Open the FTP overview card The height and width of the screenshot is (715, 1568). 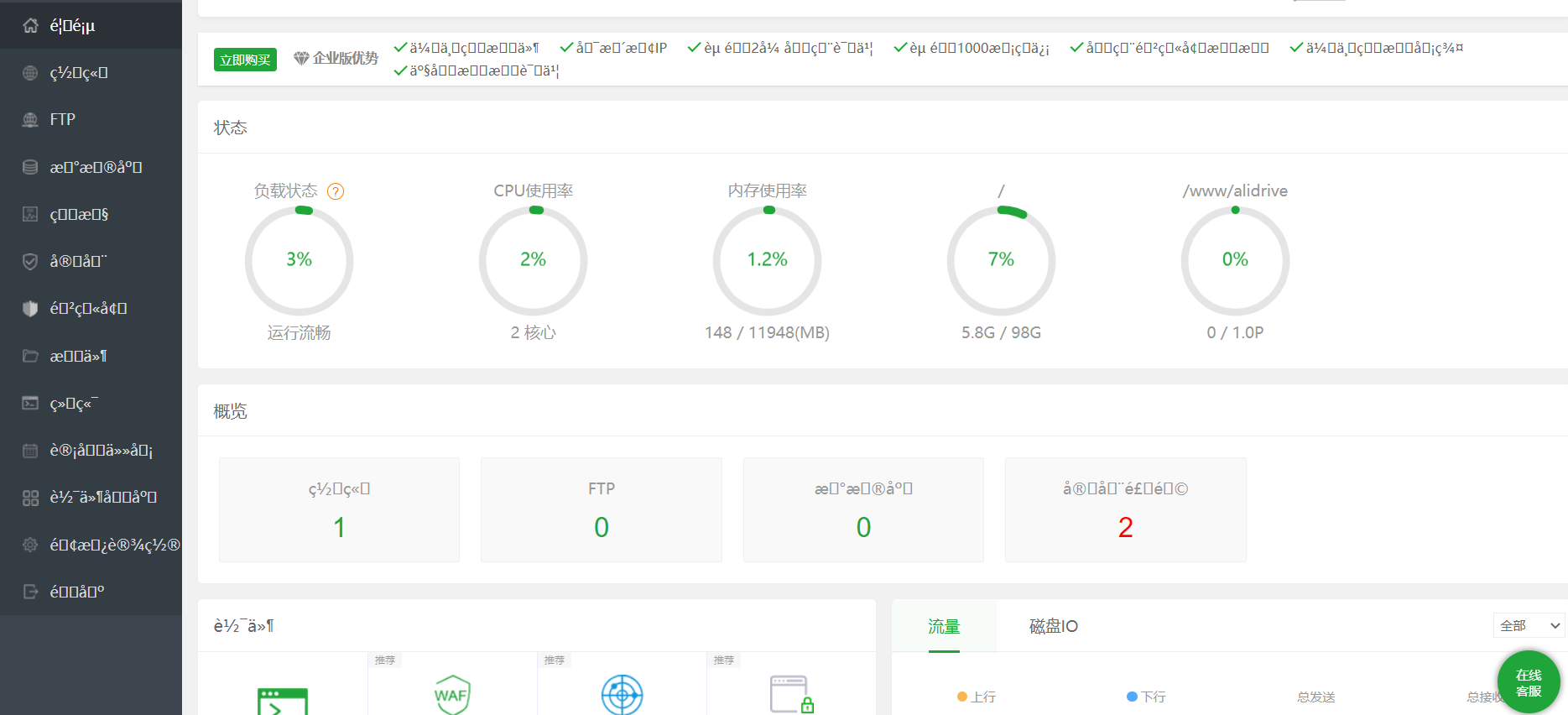pyautogui.click(x=602, y=509)
